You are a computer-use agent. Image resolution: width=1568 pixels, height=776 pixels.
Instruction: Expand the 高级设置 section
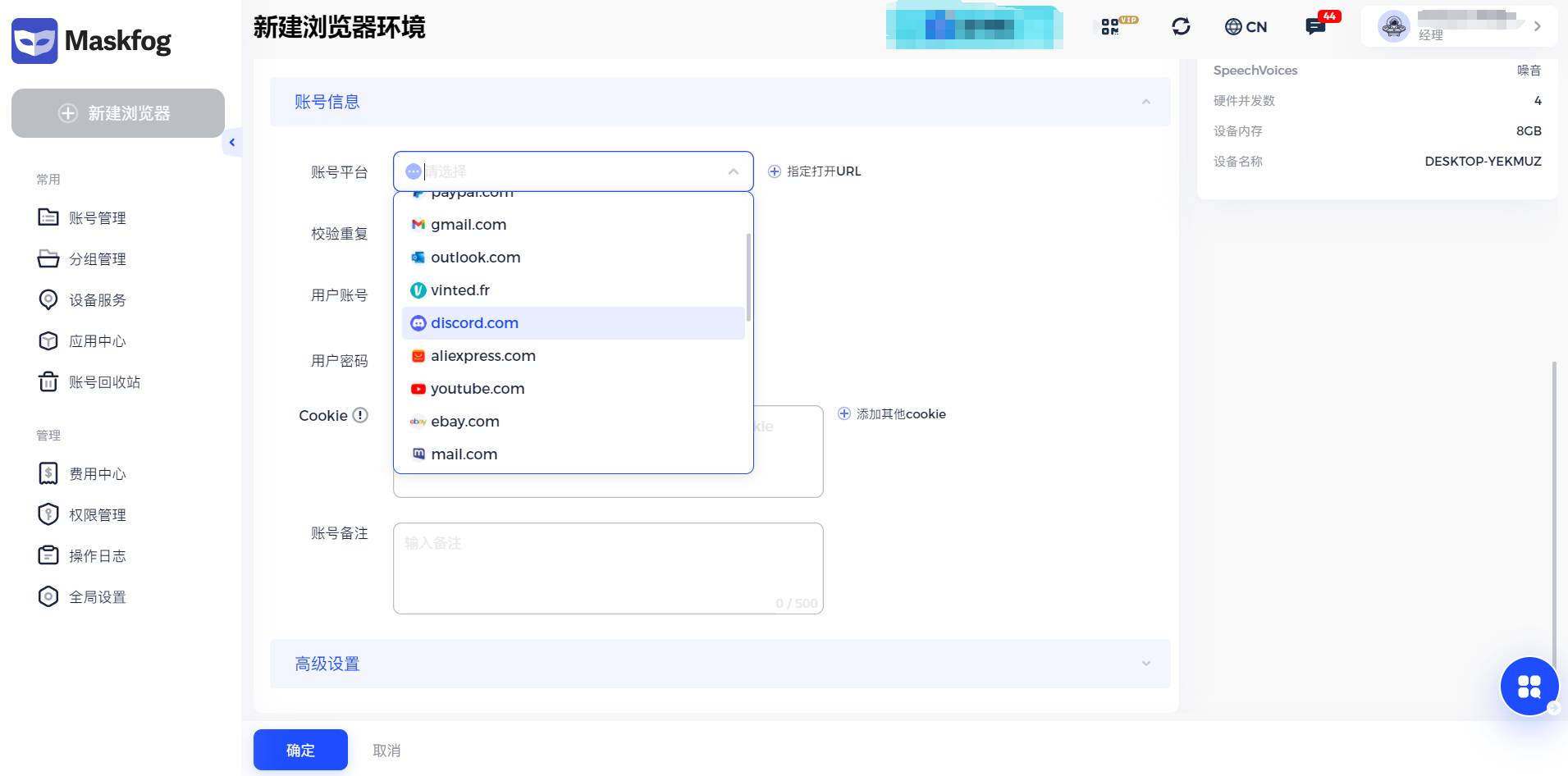point(720,664)
